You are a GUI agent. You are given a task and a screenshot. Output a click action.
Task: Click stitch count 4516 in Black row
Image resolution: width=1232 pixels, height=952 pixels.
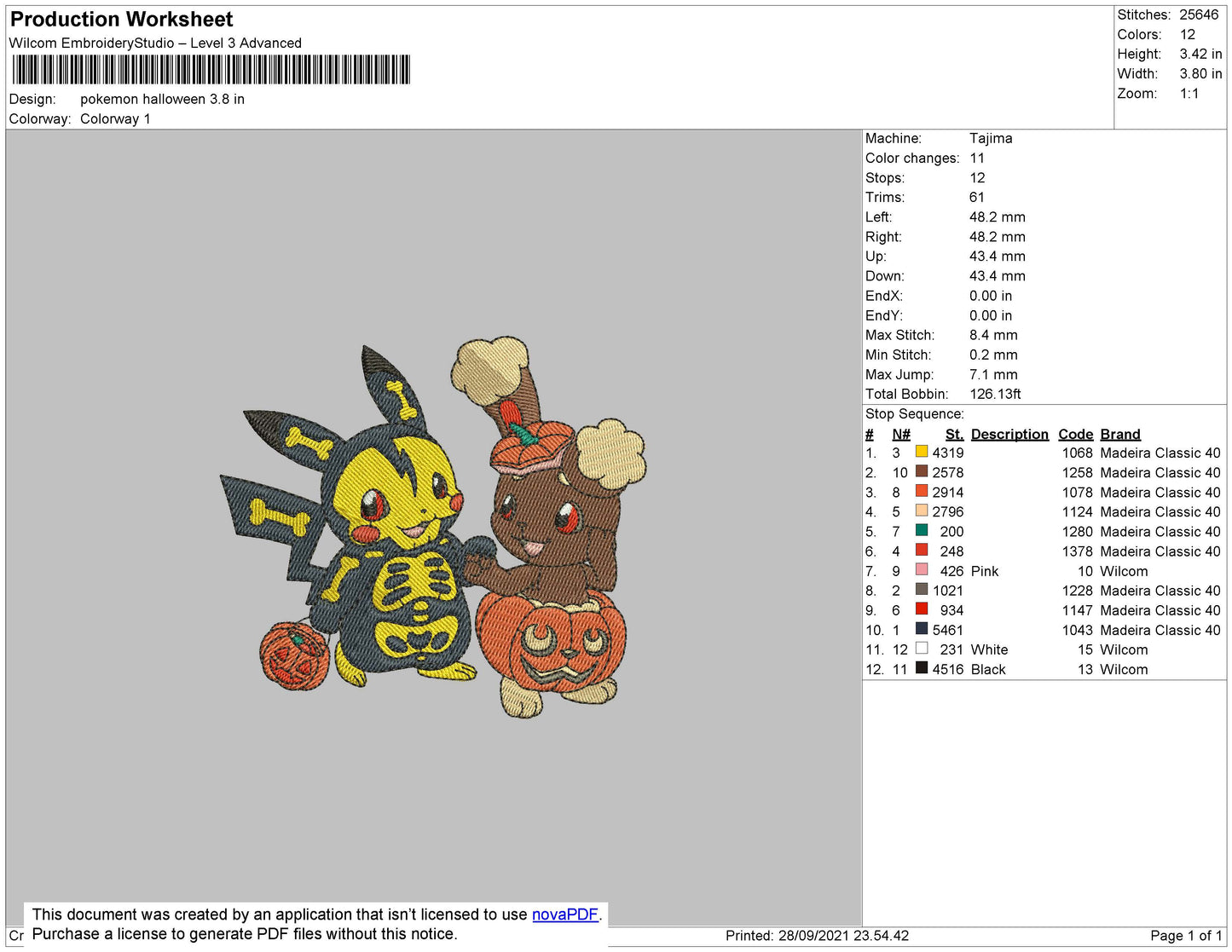[948, 669]
